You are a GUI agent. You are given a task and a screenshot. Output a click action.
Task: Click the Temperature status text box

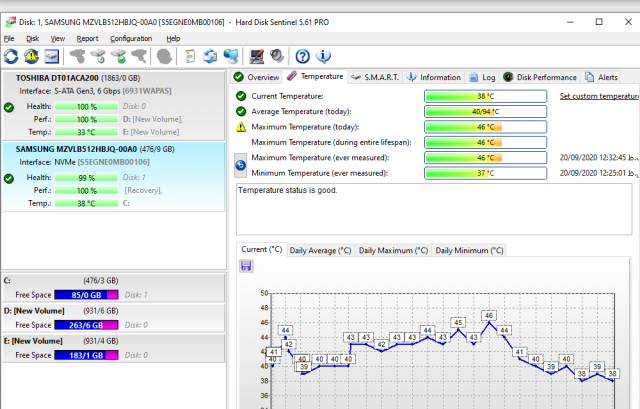coord(436,208)
